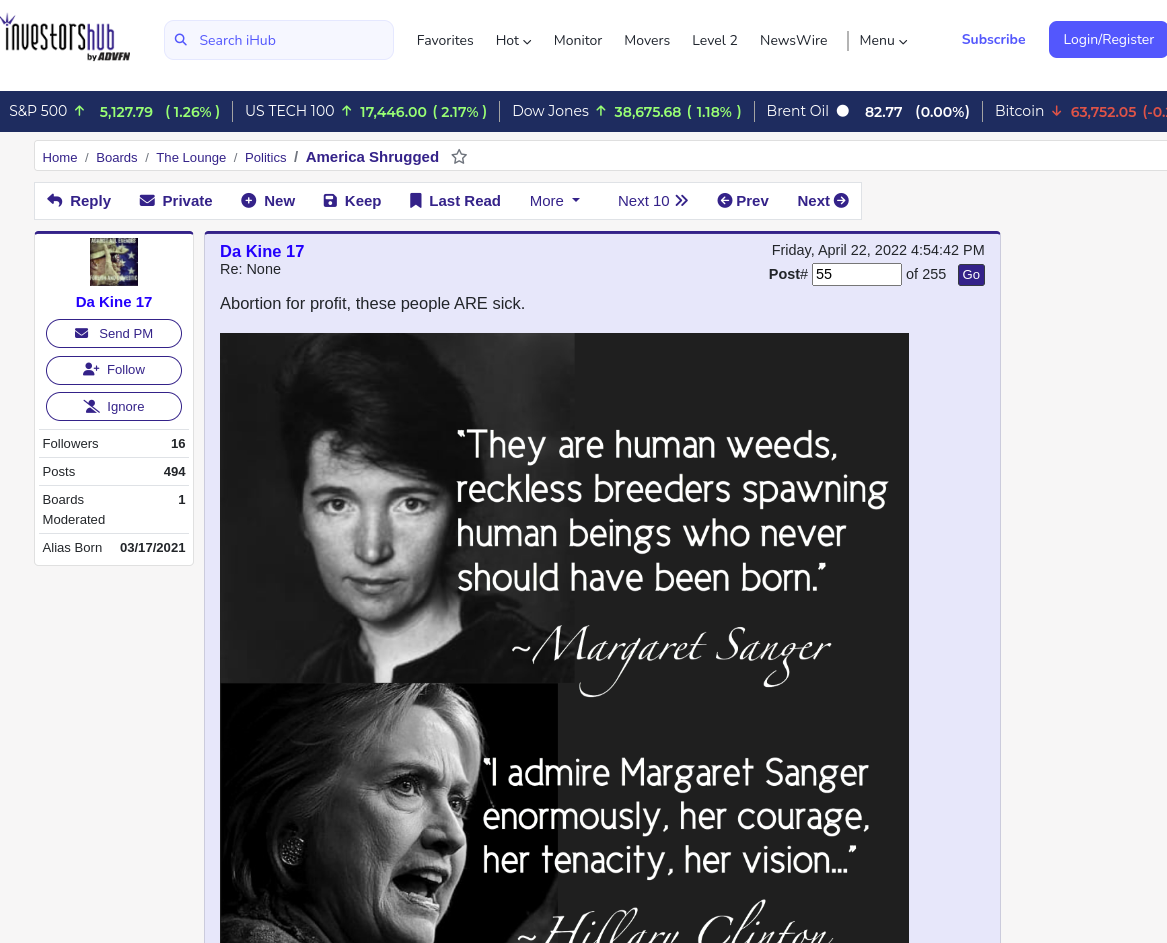Click the Bitcoin ticker entry

(x=1081, y=112)
